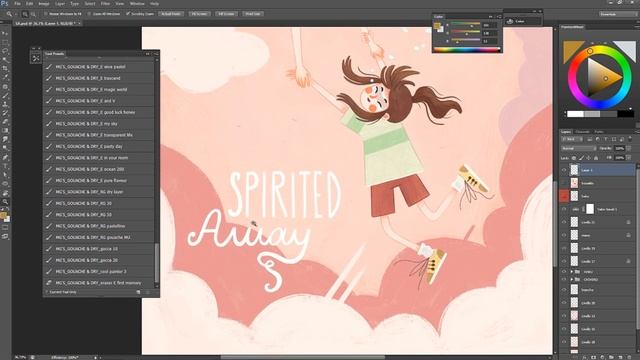Open the collapsed scissors-like panel icon beside Tool Presets
This screenshot has width=640, height=360.
click(x=36, y=58)
